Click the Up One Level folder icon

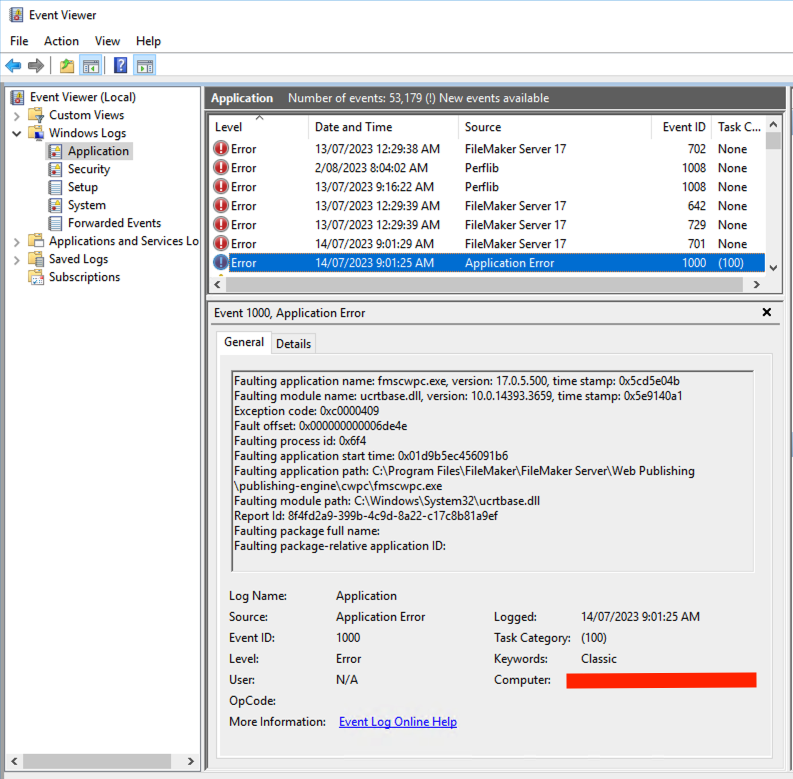[66, 66]
